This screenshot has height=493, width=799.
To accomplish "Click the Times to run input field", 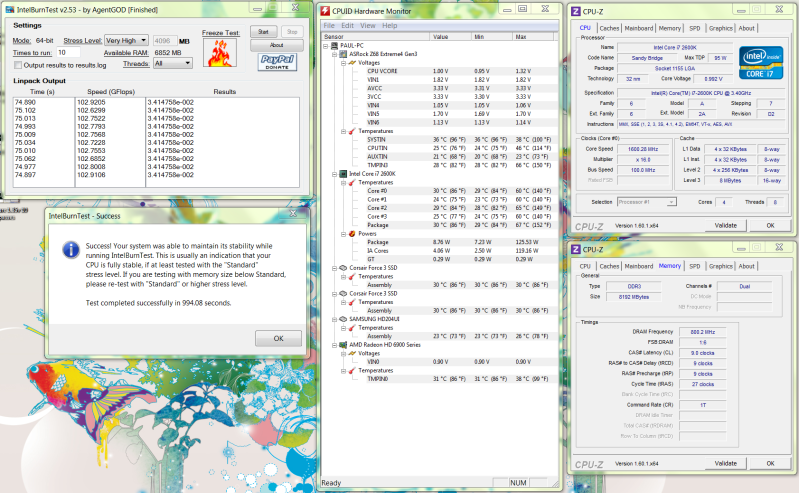I will coord(68,52).
